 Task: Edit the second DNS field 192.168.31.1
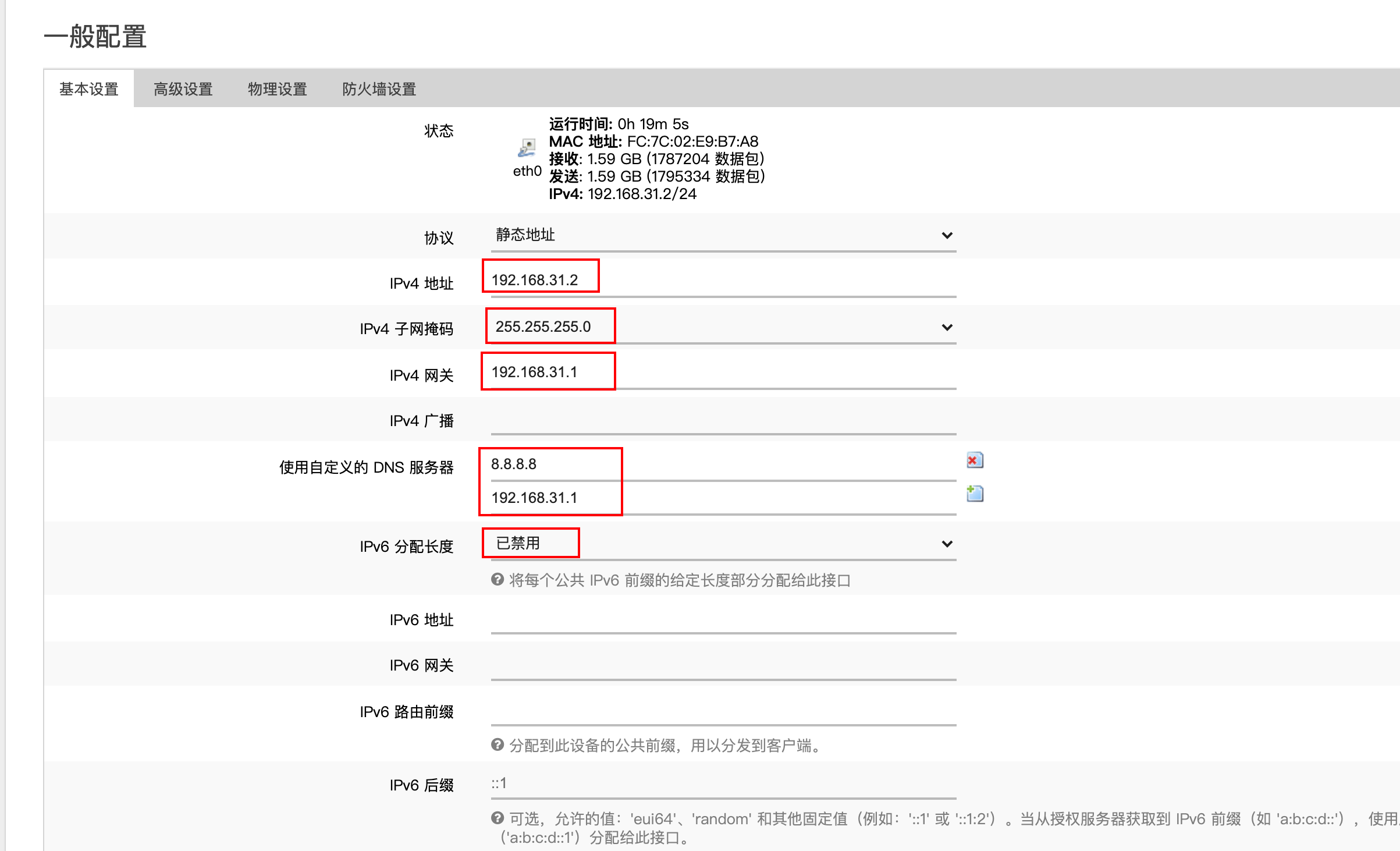723,498
